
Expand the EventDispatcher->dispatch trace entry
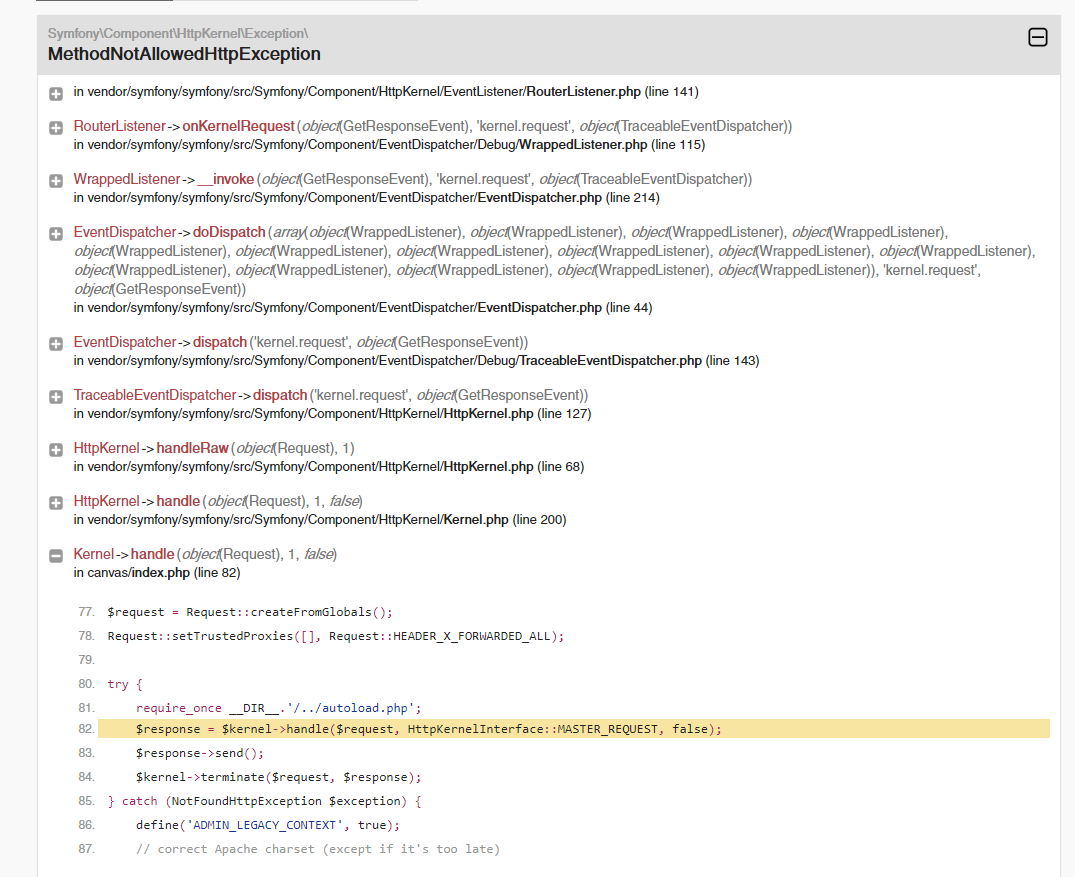56,344
